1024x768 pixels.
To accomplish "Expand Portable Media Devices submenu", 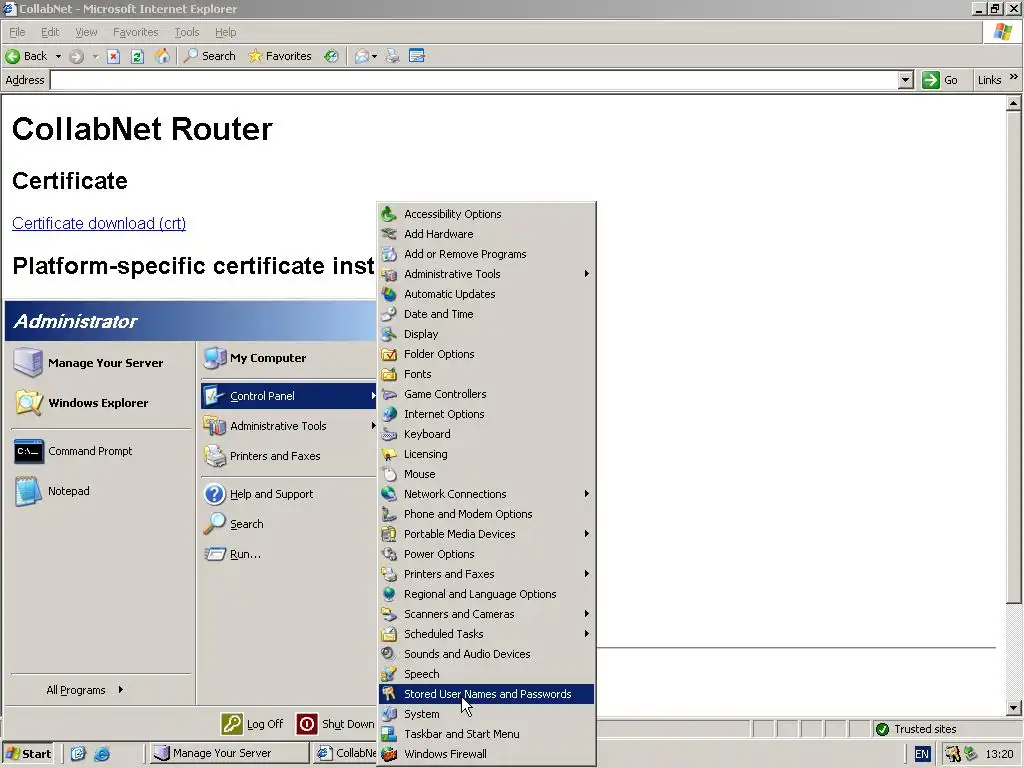I will tap(487, 534).
